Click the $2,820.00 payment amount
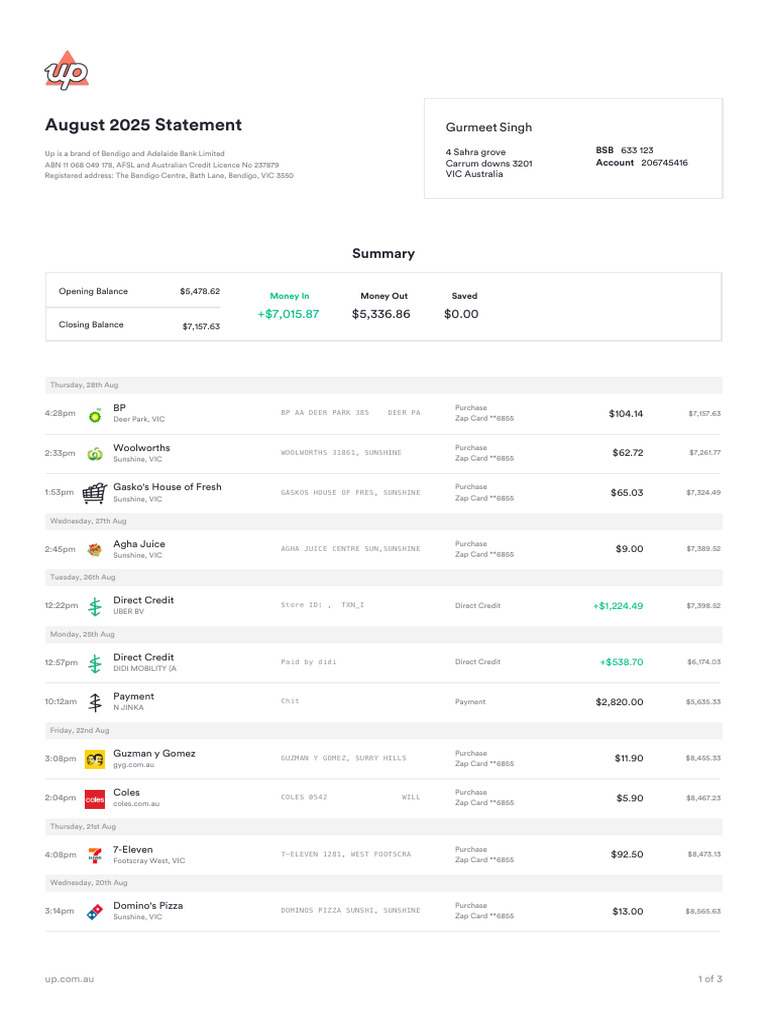768x1024 pixels. (x=619, y=702)
